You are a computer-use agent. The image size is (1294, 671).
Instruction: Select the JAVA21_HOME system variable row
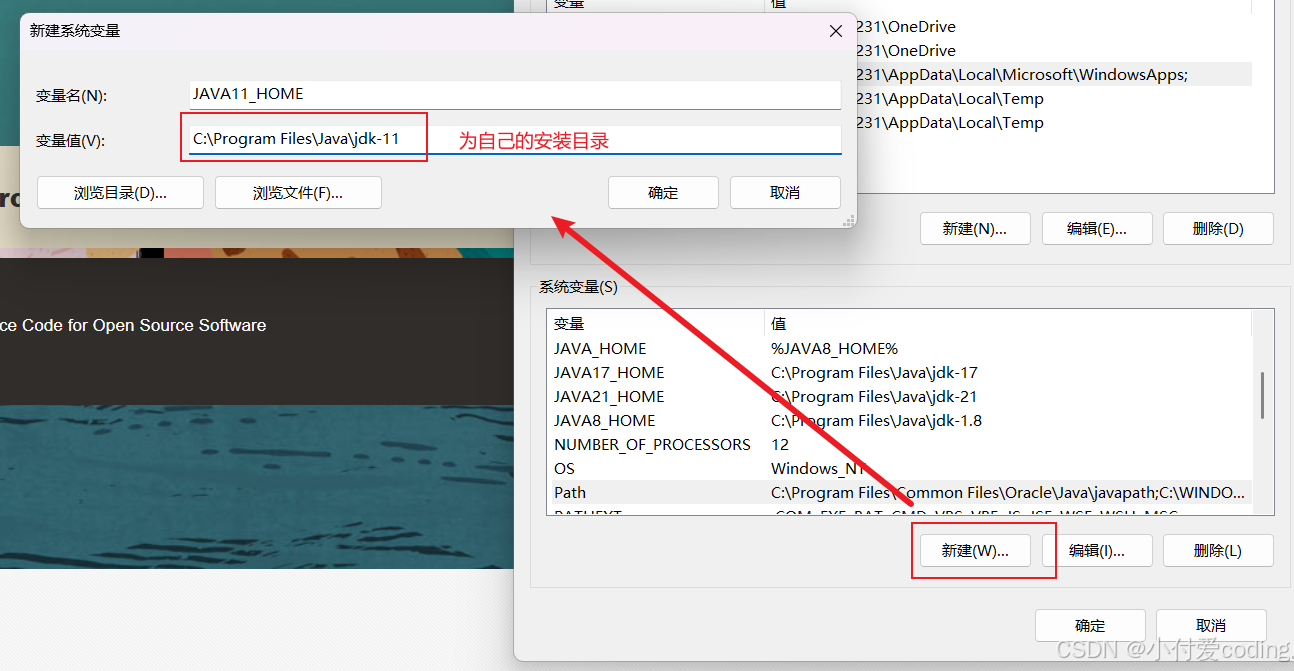point(899,397)
